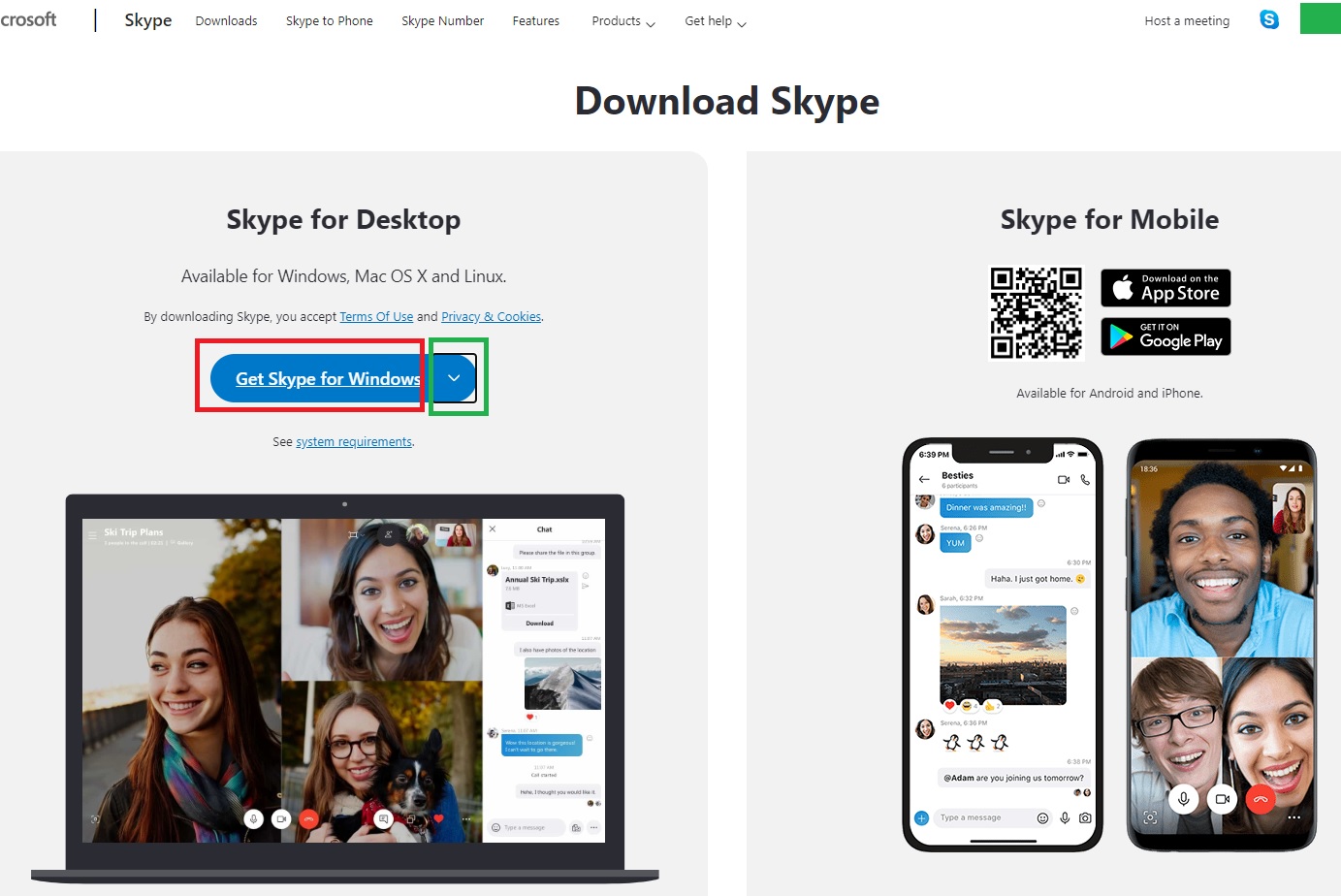1341x896 pixels.
Task: Expand the download options chevron dropdown
Action: point(454,378)
